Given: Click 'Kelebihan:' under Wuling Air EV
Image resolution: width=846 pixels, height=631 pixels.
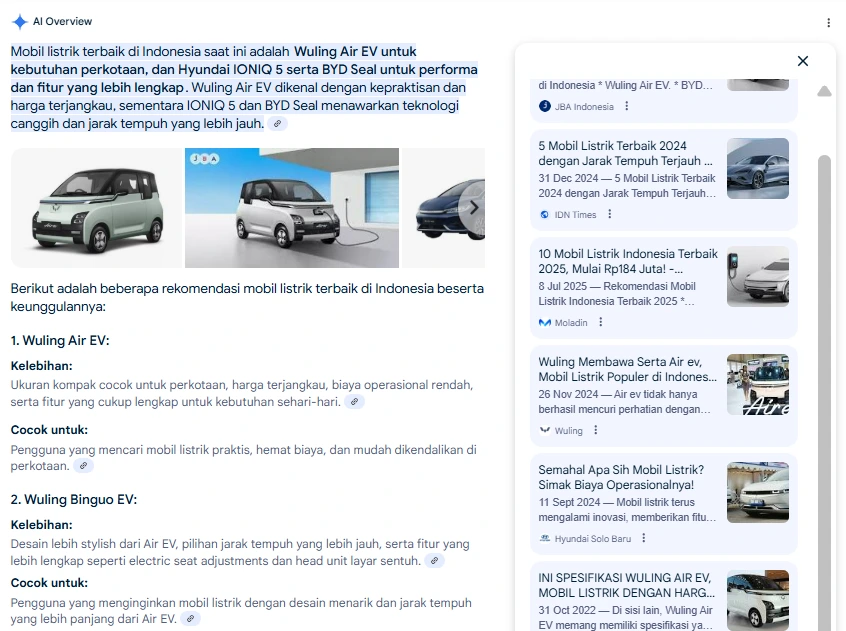Looking at the screenshot, I should (x=42, y=366).
